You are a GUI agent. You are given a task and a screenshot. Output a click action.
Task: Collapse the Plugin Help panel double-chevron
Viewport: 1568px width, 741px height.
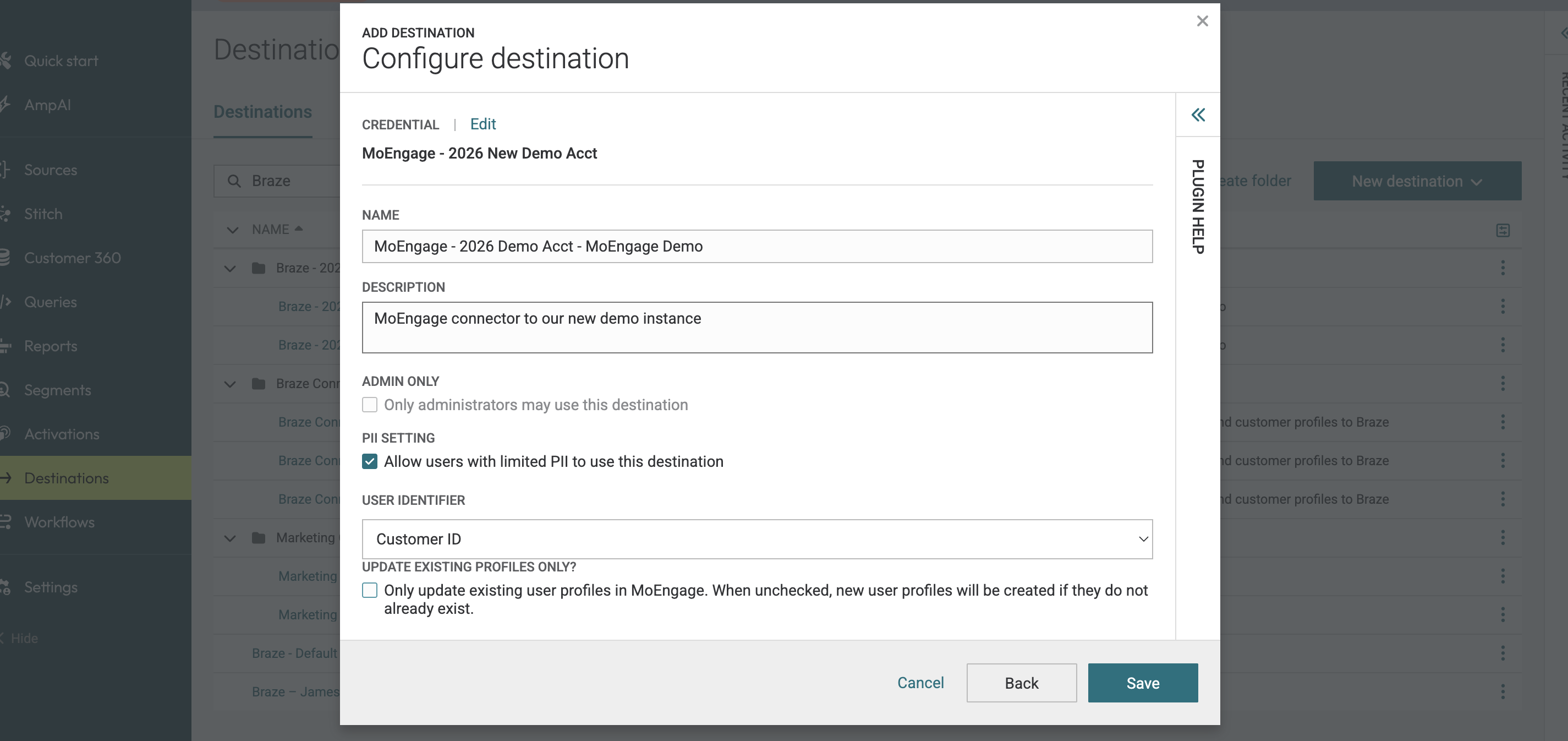[x=1197, y=115]
